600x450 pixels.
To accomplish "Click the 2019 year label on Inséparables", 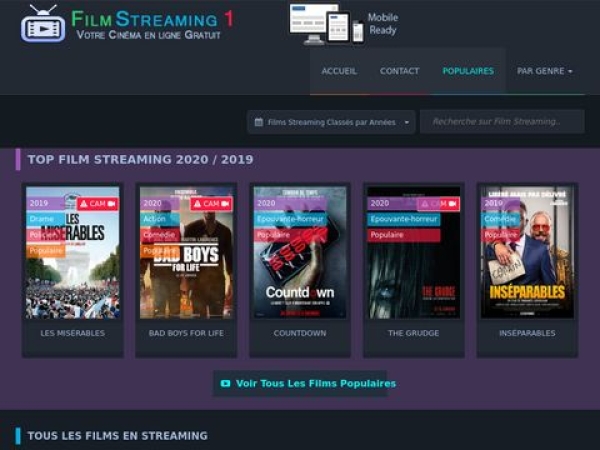I will point(500,204).
